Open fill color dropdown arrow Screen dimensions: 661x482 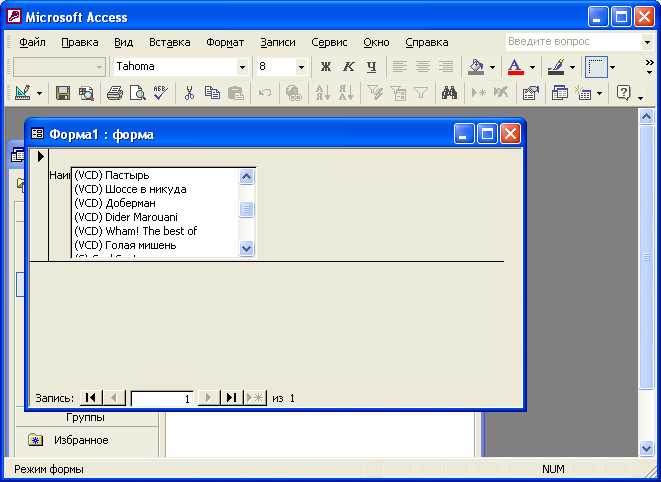(492, 67)
